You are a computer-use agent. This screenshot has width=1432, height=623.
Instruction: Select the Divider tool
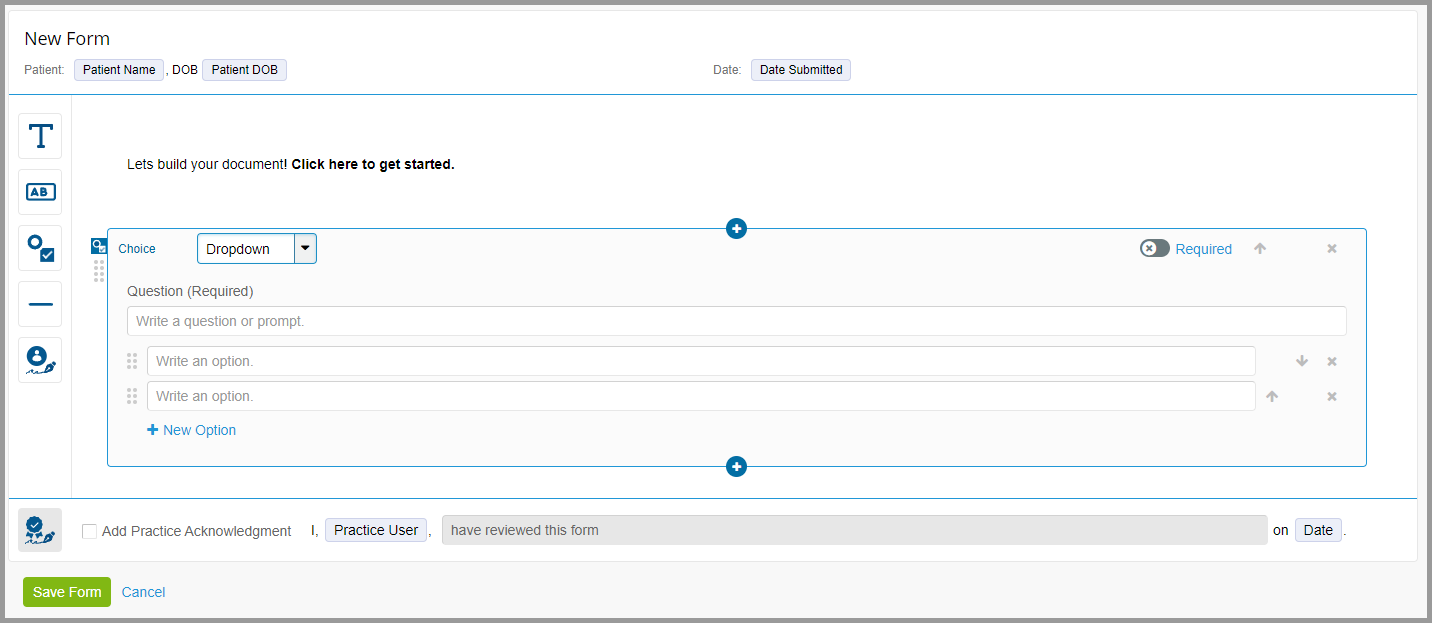pos(39,303)
